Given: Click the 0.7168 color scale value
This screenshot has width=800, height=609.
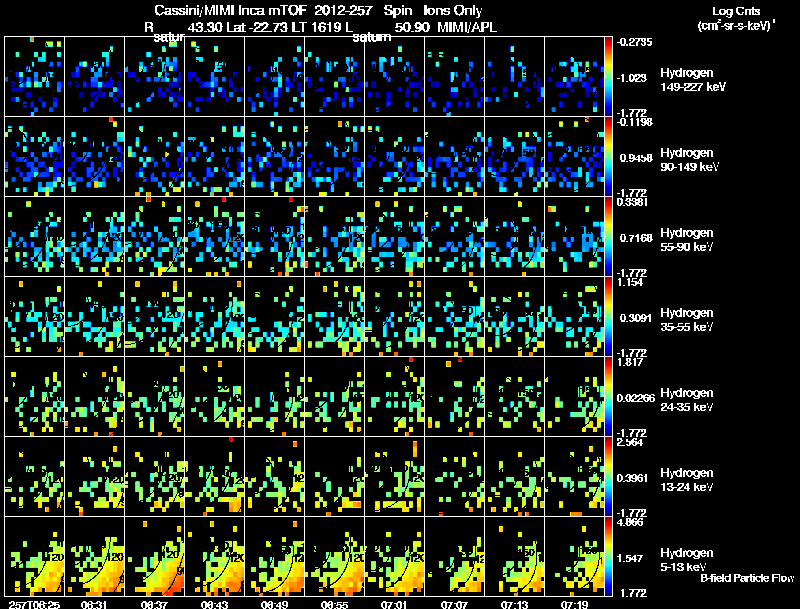Looking at the screenshot, I should (x=636, y=238).
